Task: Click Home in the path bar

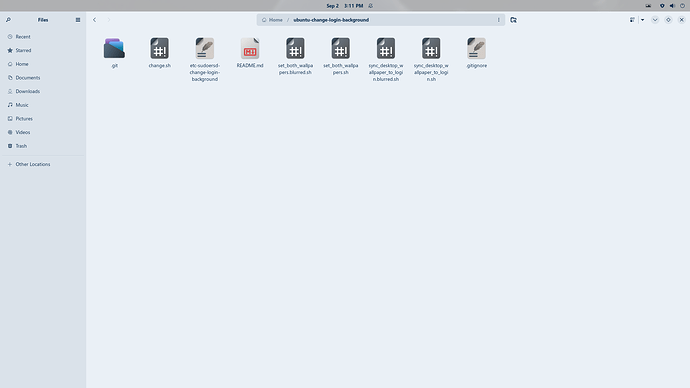Action: [x=272, y=20]
